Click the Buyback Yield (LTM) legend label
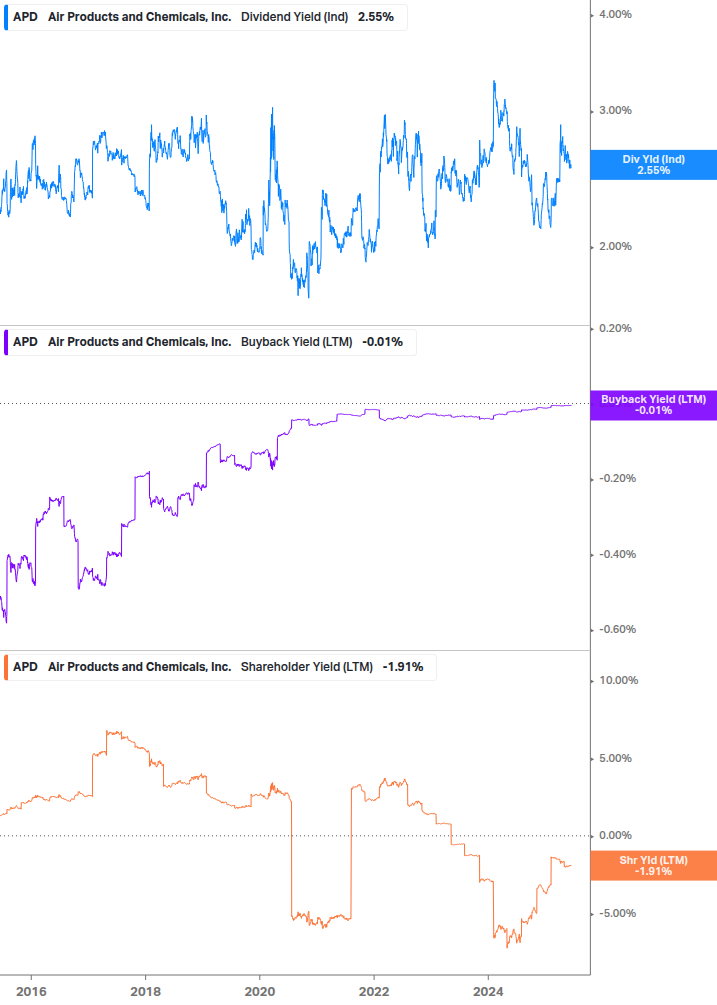This screenshot has height=1005, width=717. [x=296, y=342]
